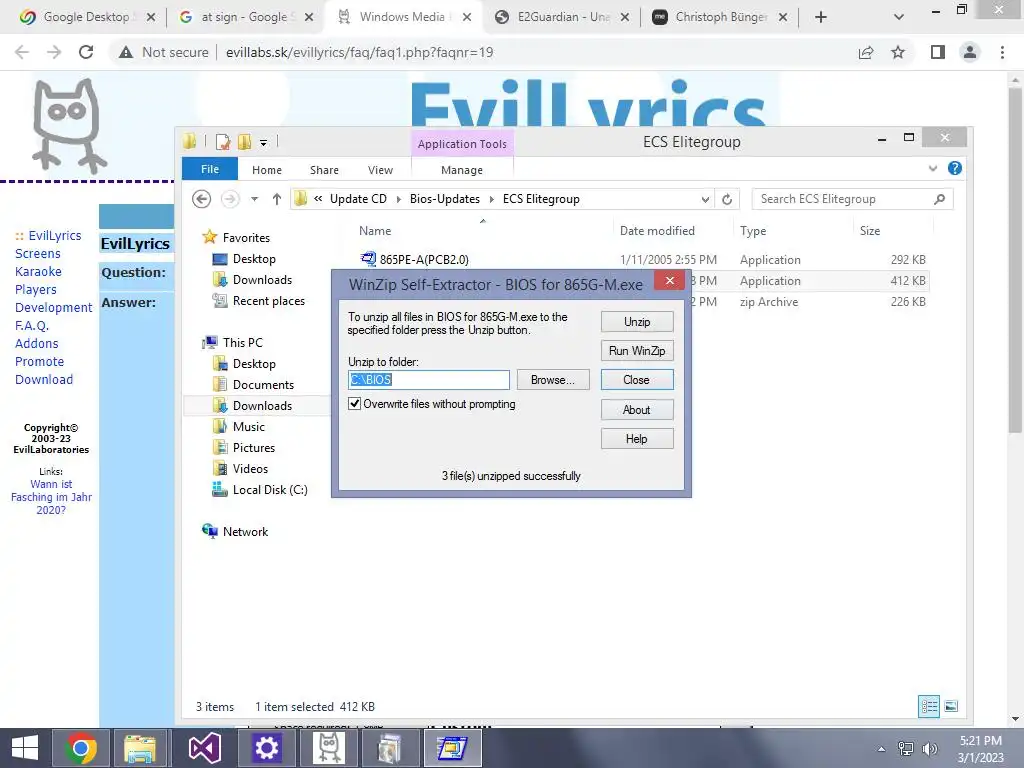Open the Chrome profile menu

tap(970, 52)
